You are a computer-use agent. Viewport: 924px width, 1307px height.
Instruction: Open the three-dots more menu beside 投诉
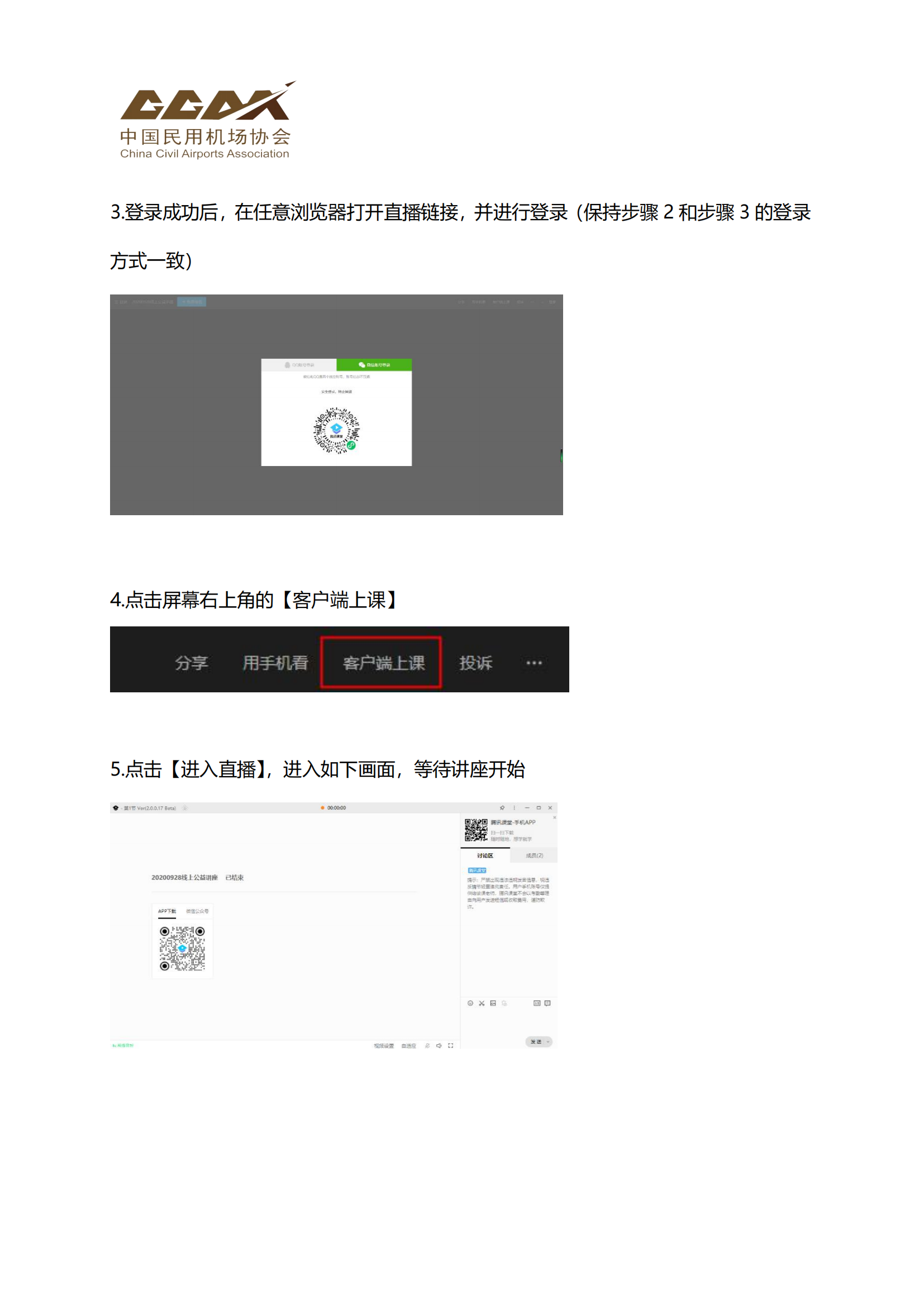pyautogui.click(x=534, y=663)
